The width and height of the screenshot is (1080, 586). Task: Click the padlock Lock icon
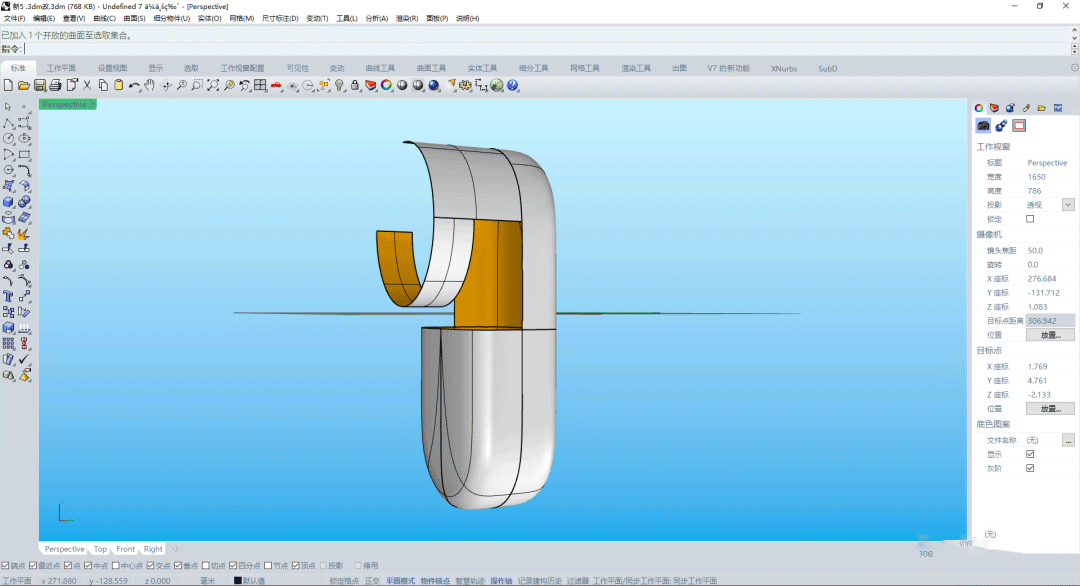(x=354, y=86)
